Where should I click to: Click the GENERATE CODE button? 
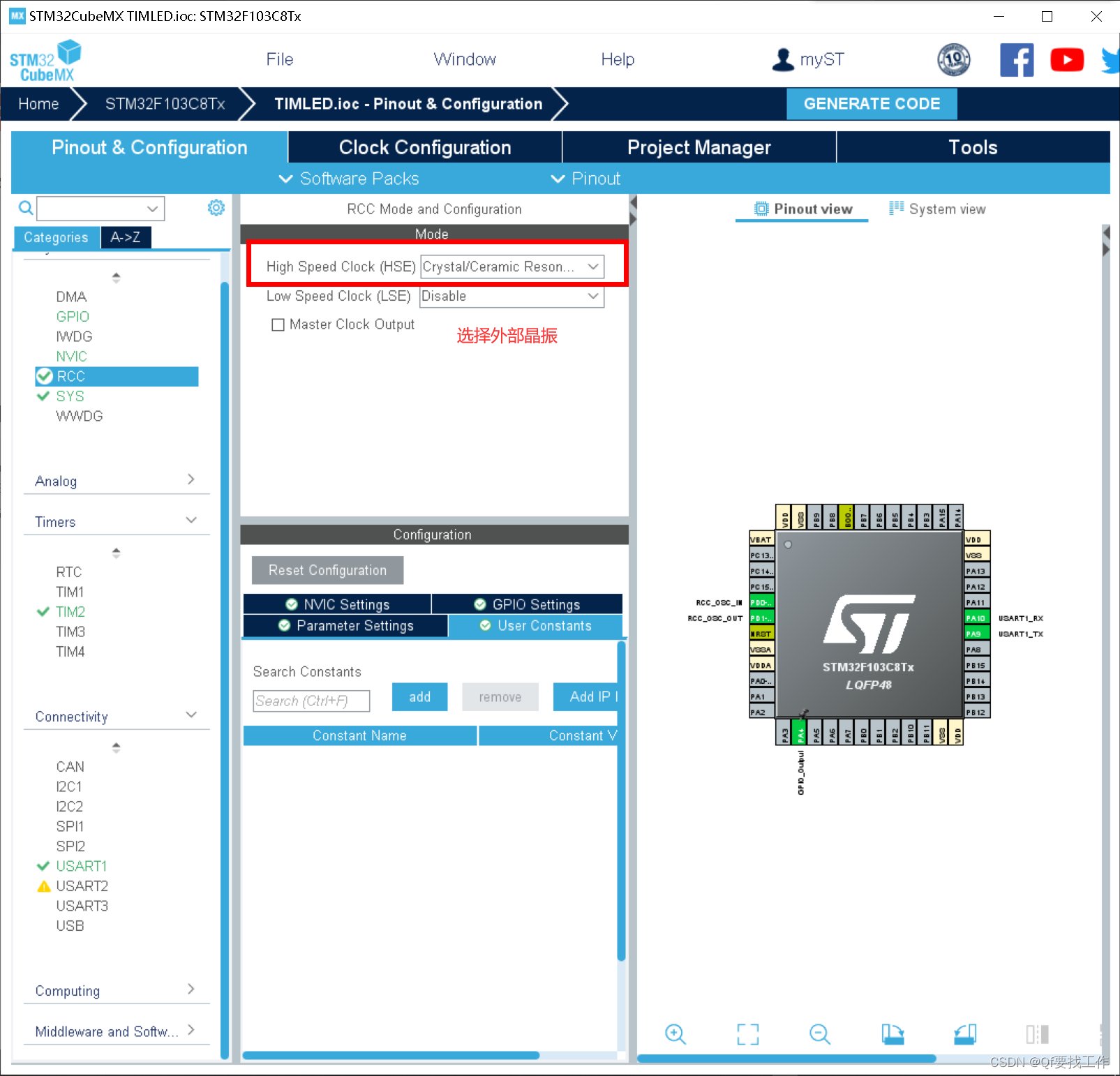(x=872, y=103)
